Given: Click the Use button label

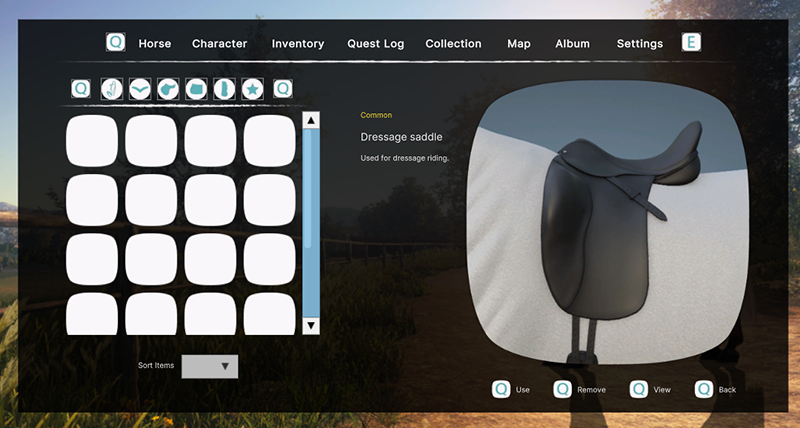Looking at the screenshot, I should 522,390.
